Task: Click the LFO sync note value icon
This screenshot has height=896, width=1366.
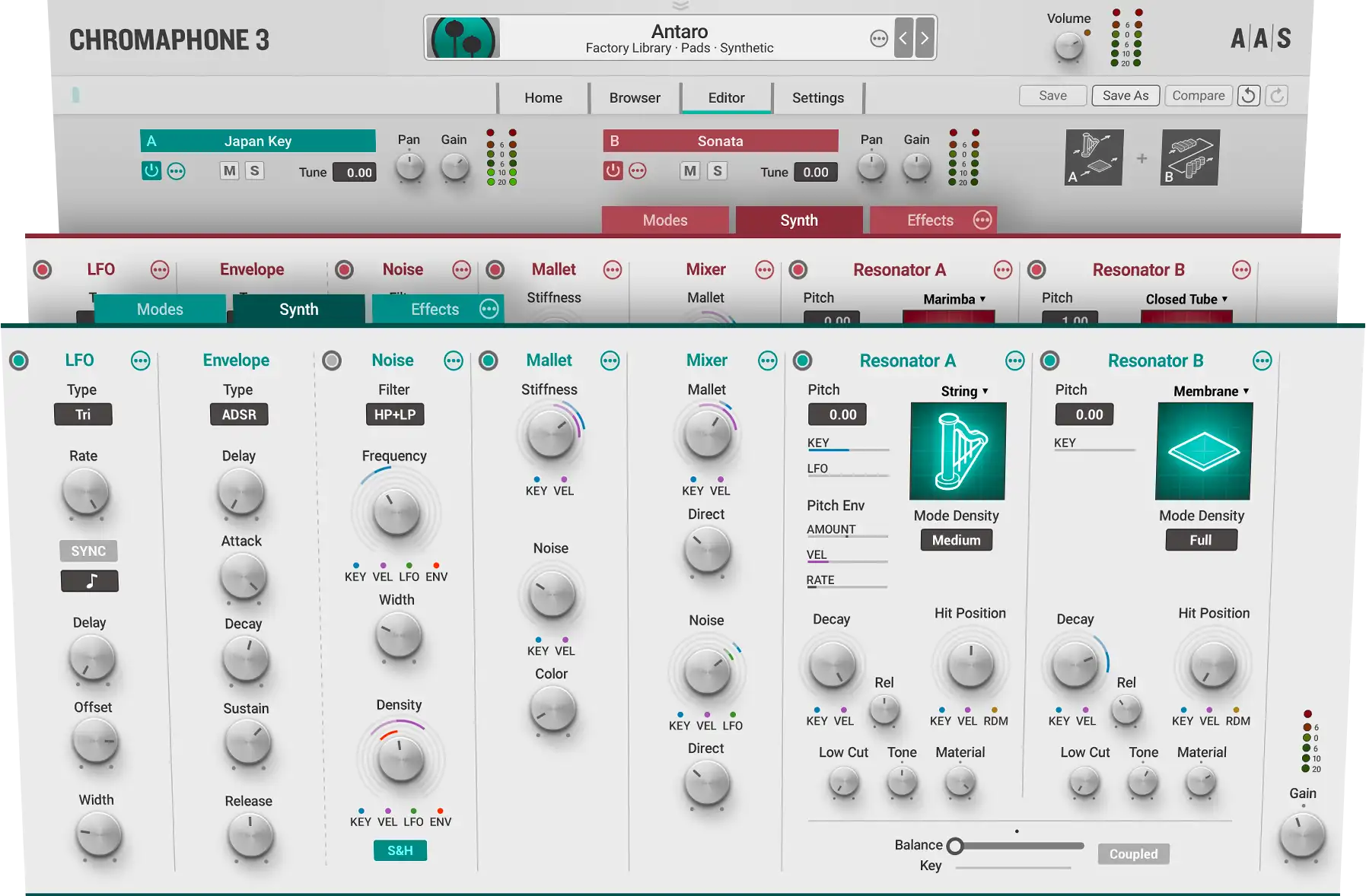Action: pyautogui.click(x=90, y=581)
